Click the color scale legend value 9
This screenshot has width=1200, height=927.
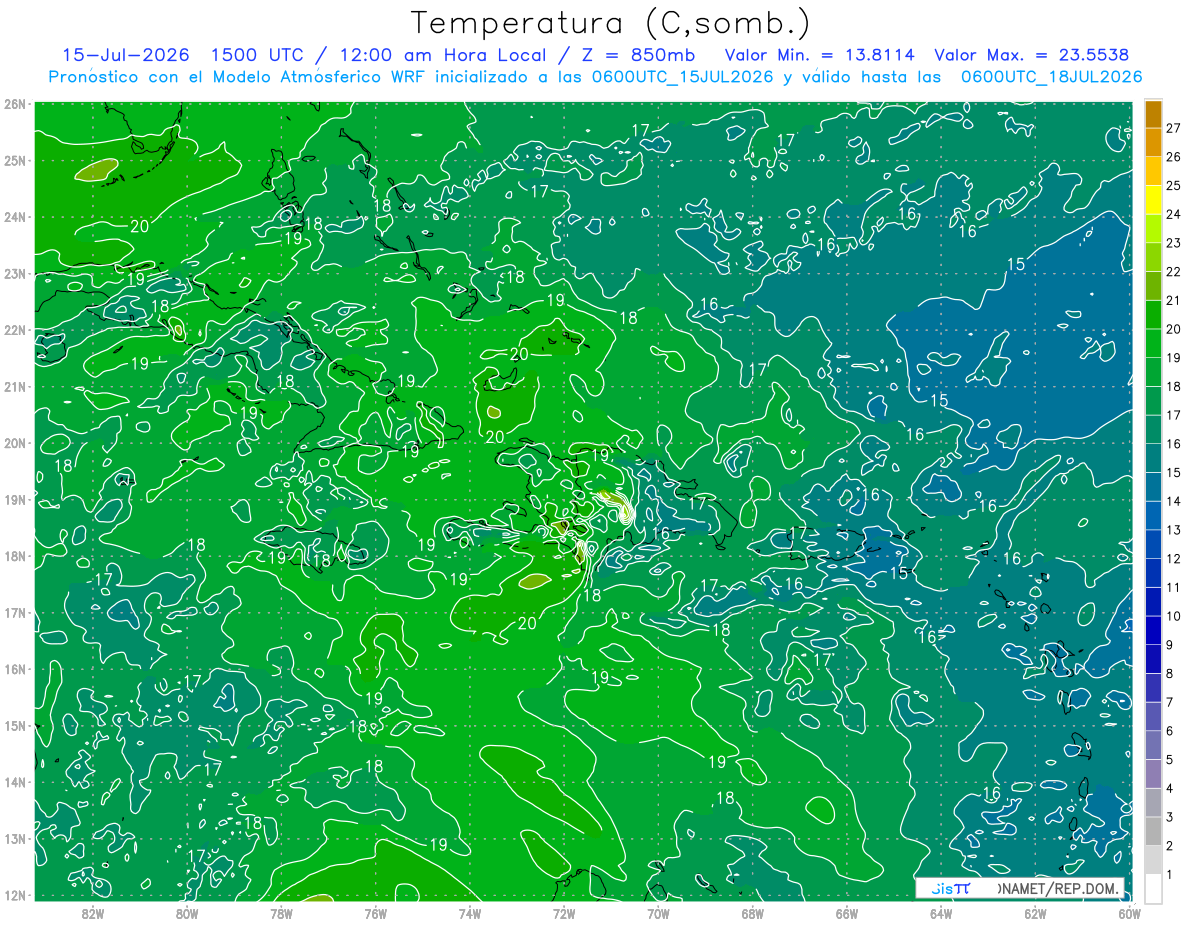1170,645
